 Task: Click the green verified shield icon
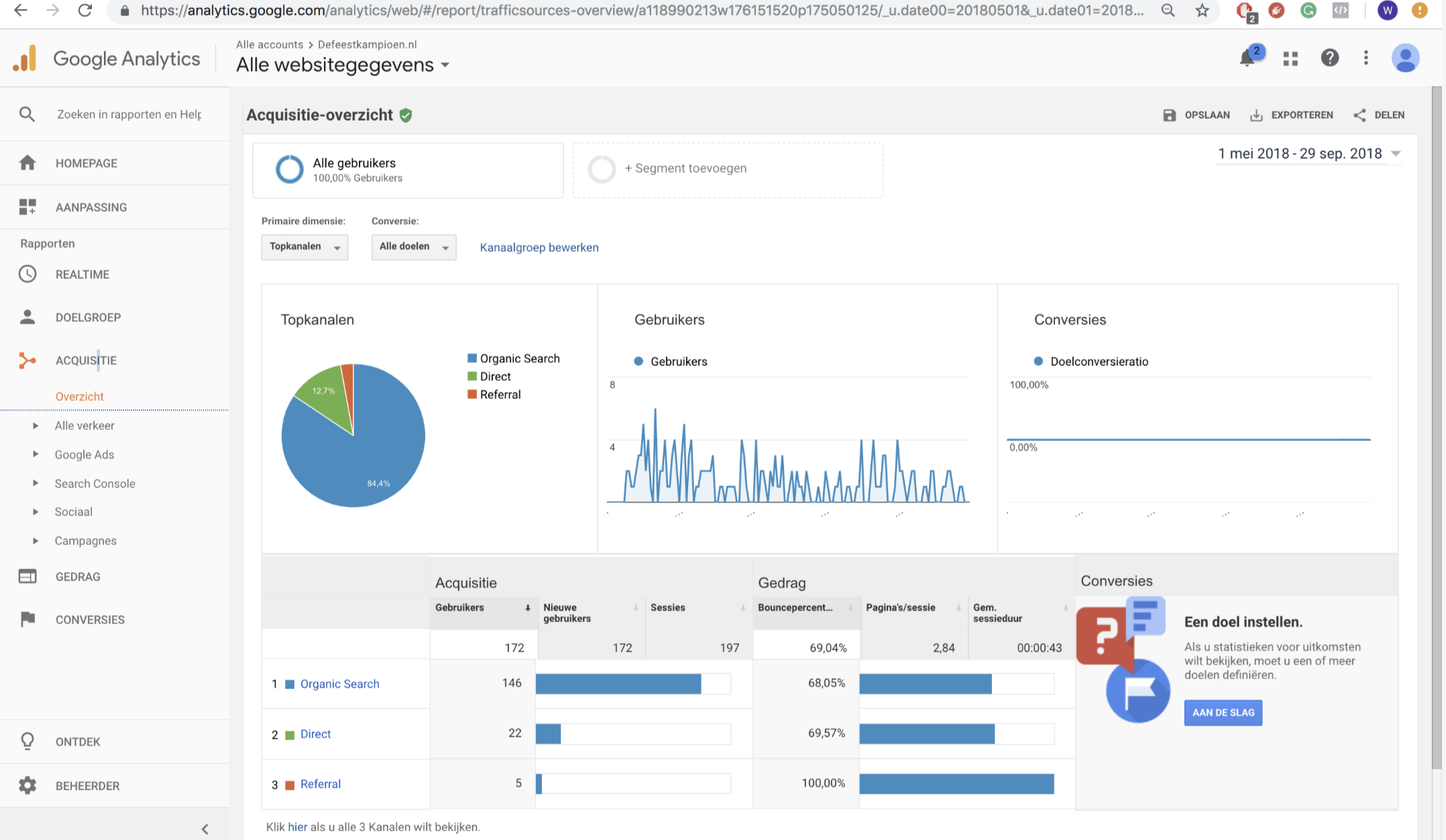tap(406, 115)
